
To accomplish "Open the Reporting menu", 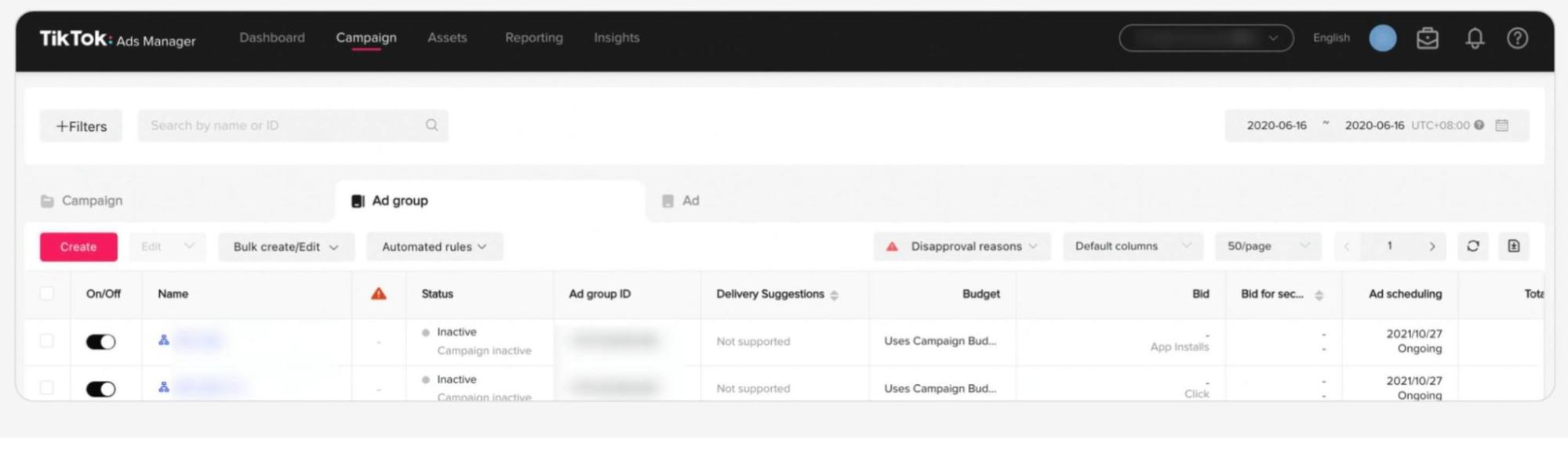I will tap(533, 38).
